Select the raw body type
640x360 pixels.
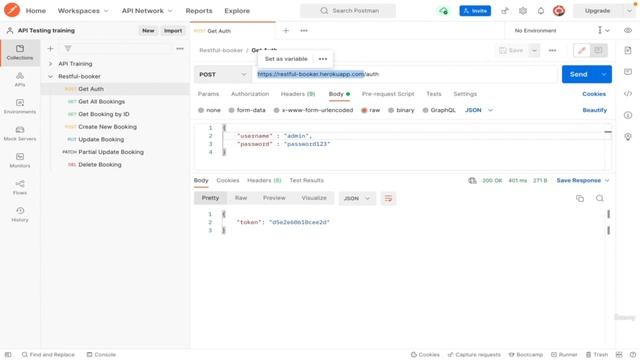point(370,110)
